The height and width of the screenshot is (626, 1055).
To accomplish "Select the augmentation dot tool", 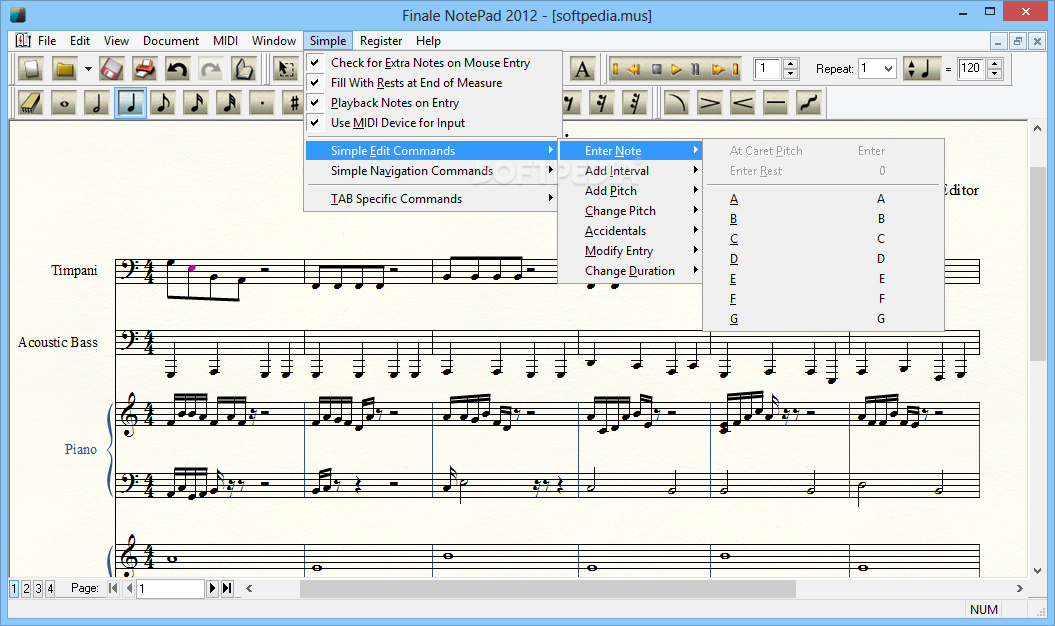I will (x=262, y=103).
